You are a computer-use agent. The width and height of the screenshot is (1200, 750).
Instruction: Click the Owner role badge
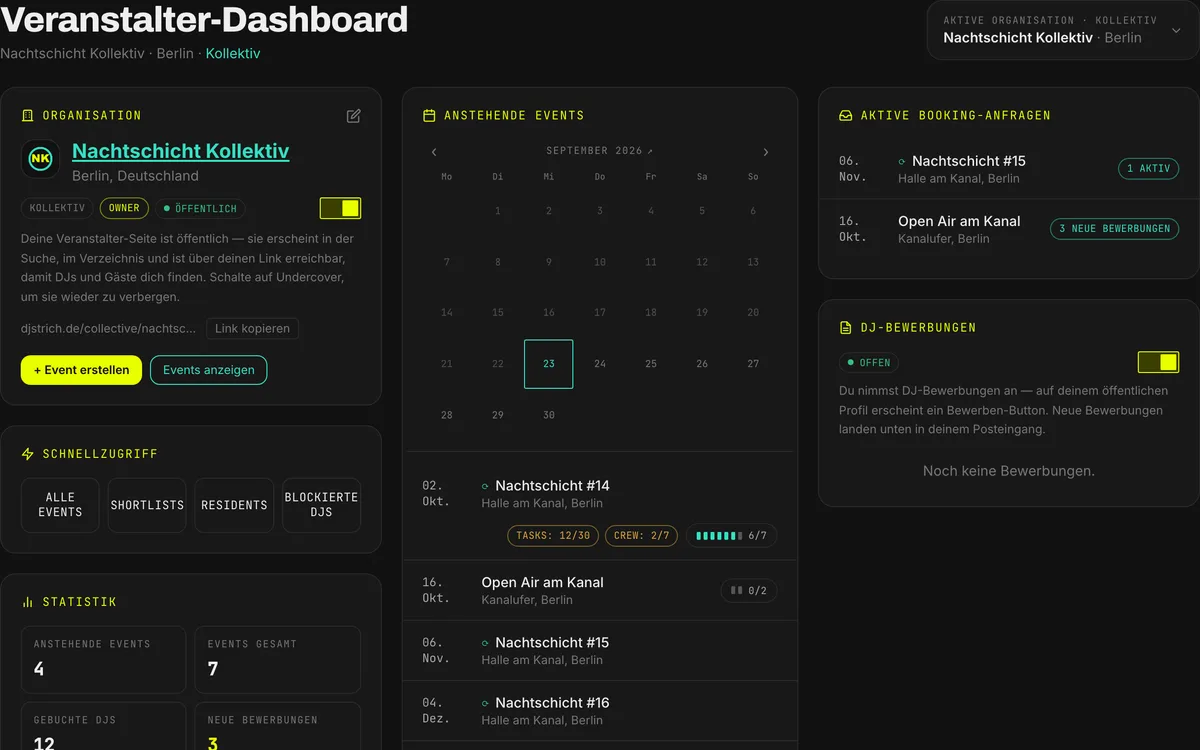coord(124,208)
